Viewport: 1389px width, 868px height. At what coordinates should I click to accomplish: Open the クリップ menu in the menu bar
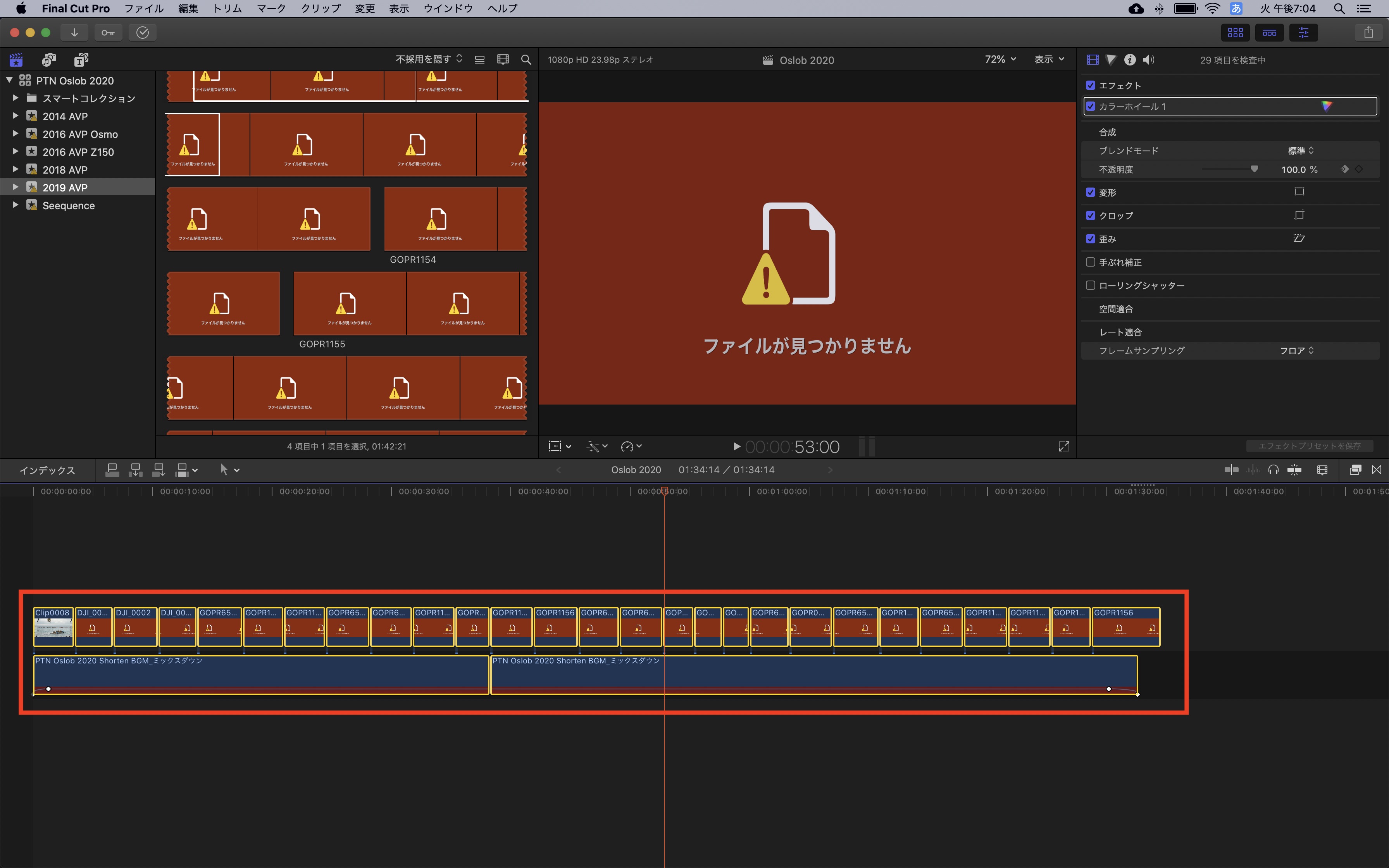click(x=320, y=9)
